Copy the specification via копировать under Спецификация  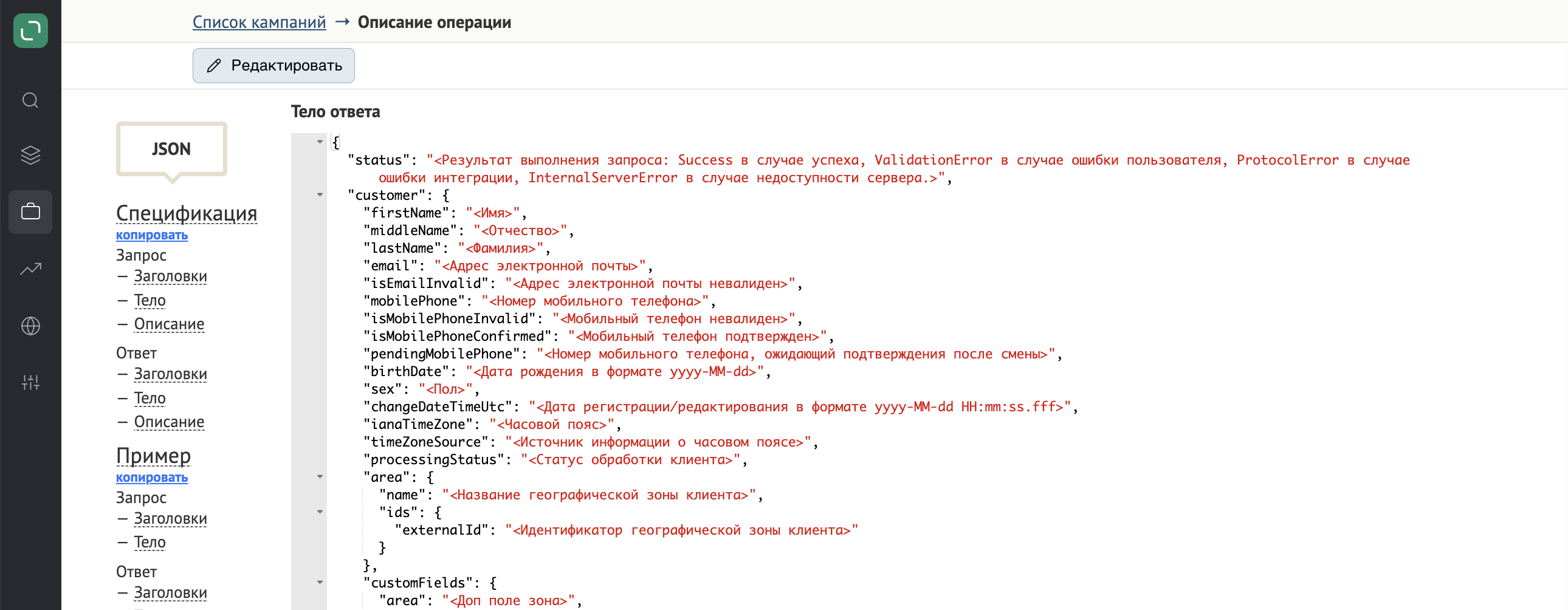point(151,235)
